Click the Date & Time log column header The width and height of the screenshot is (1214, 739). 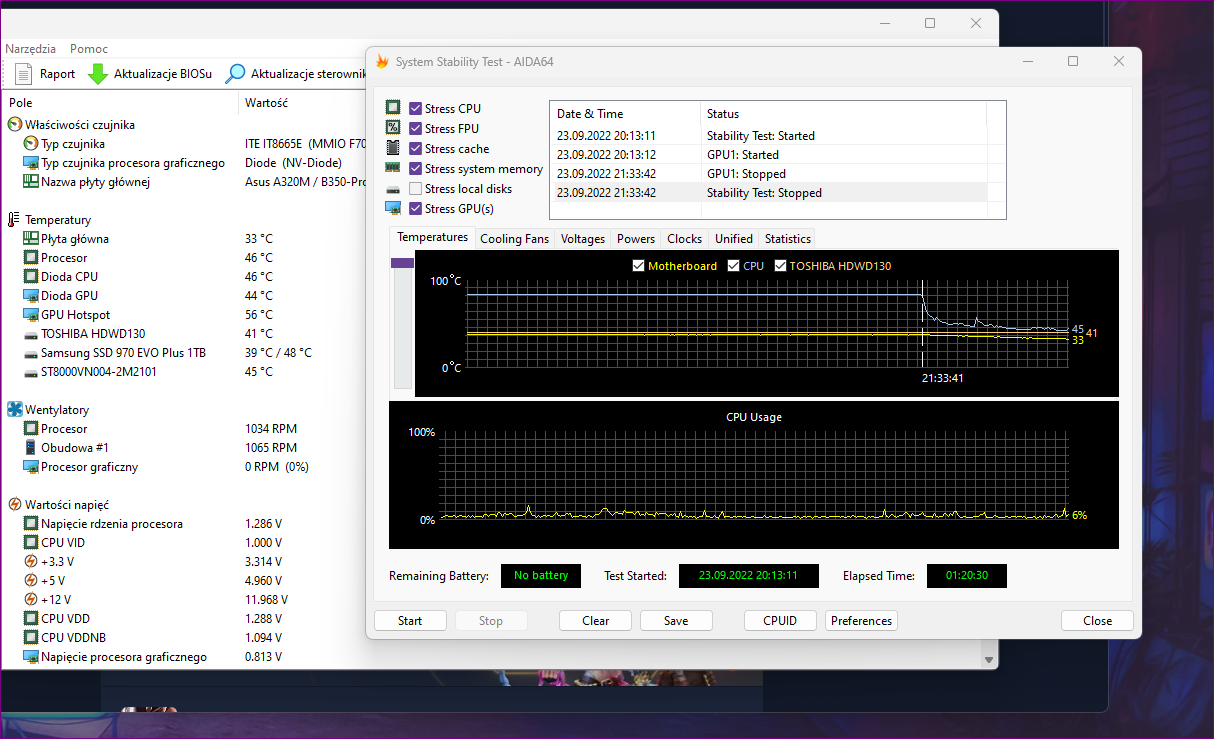[625, 114]
